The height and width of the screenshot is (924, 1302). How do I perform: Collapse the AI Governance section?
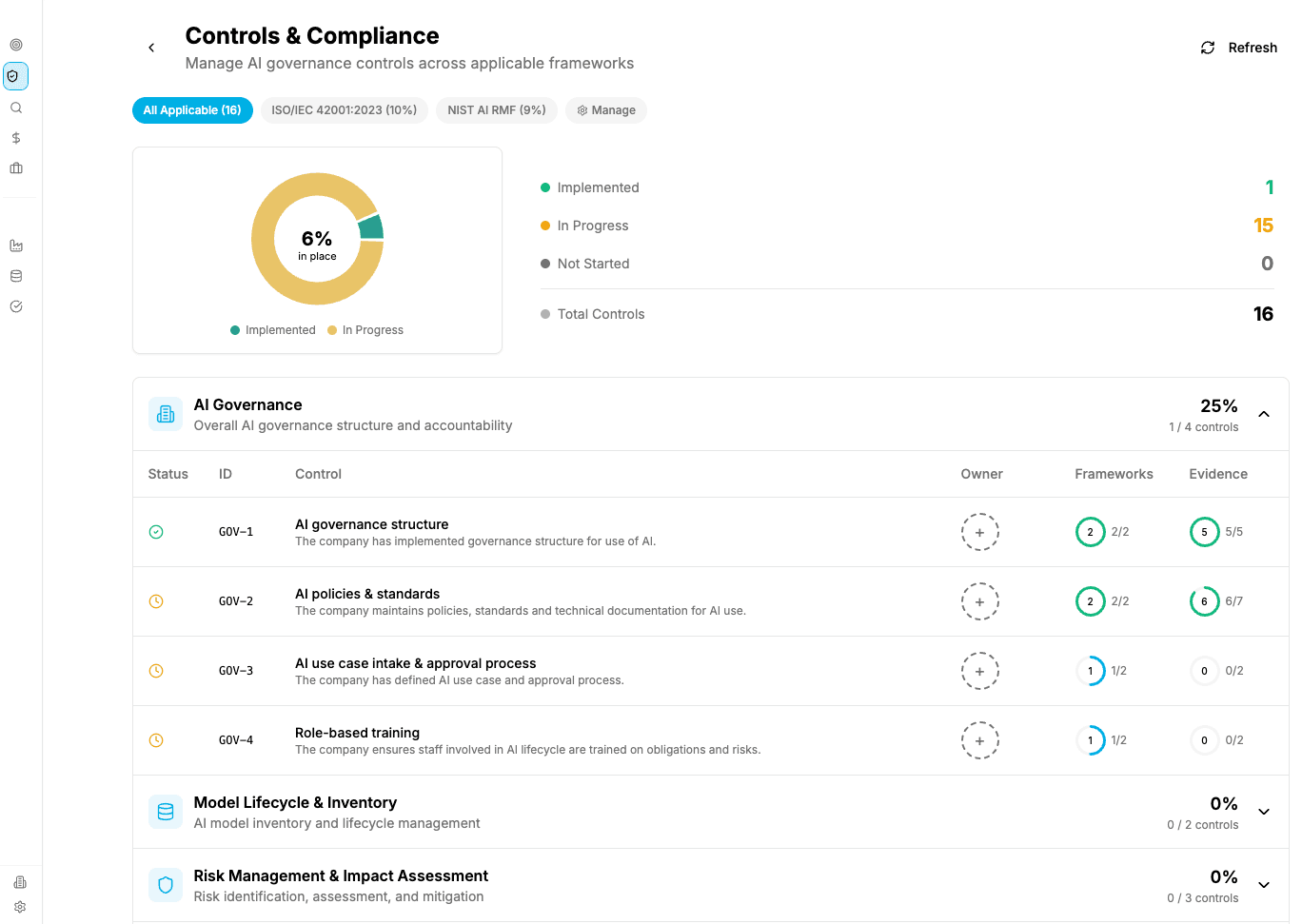[1264, 414]
